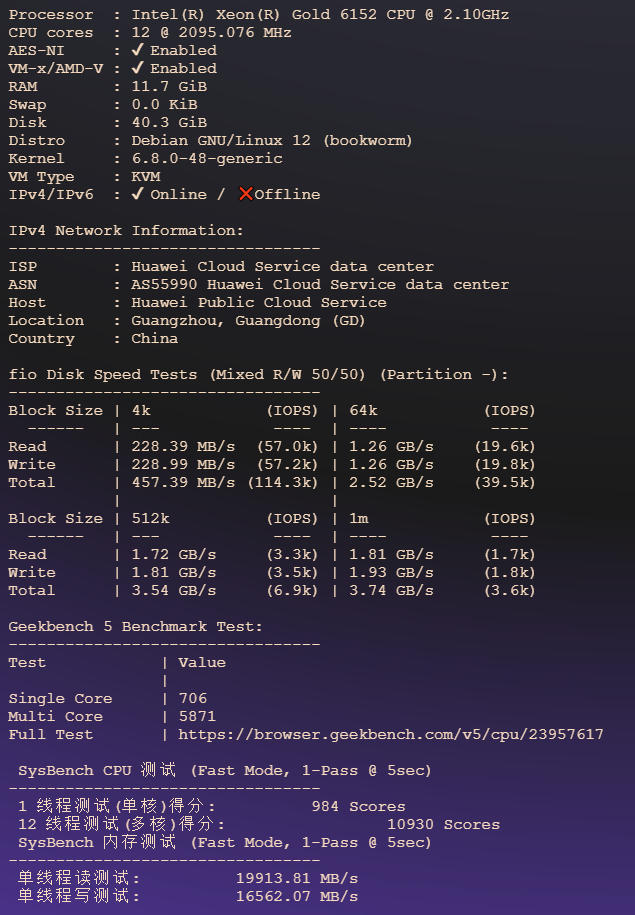
Task: Select the 64k total speed 2.52 GB/s
Action: 391,482
